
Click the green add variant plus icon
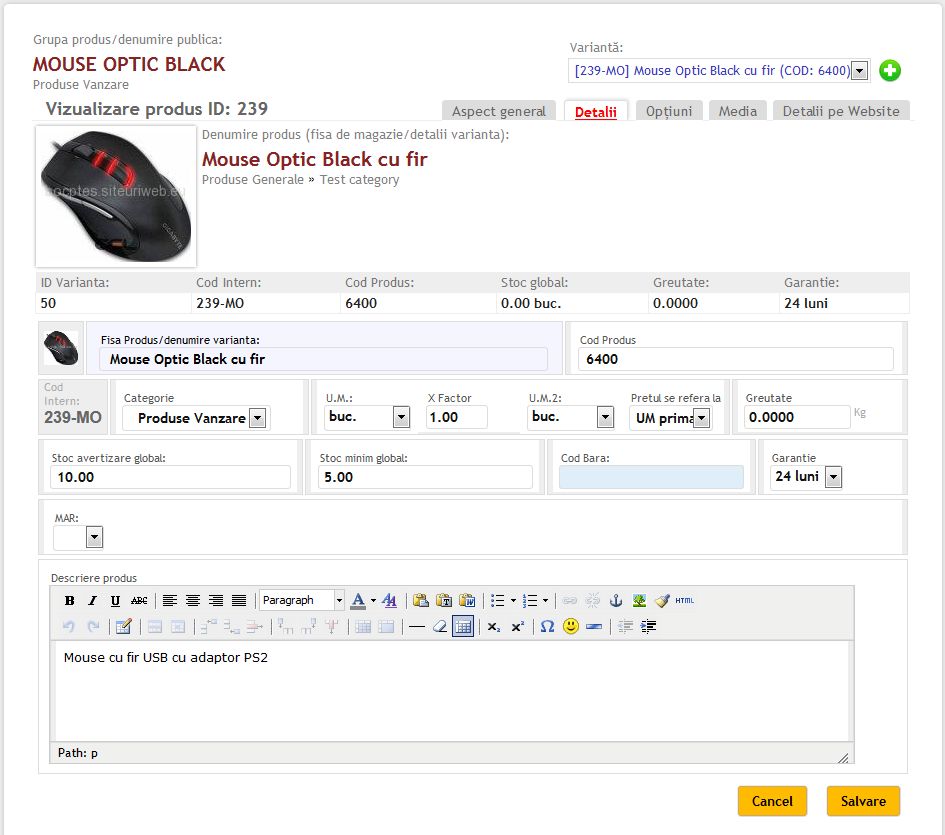(x=889, y=71)
